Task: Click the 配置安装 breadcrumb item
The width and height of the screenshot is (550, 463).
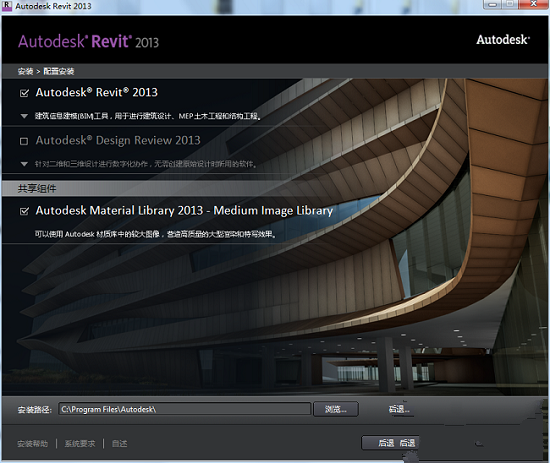Action: (59, 72)
